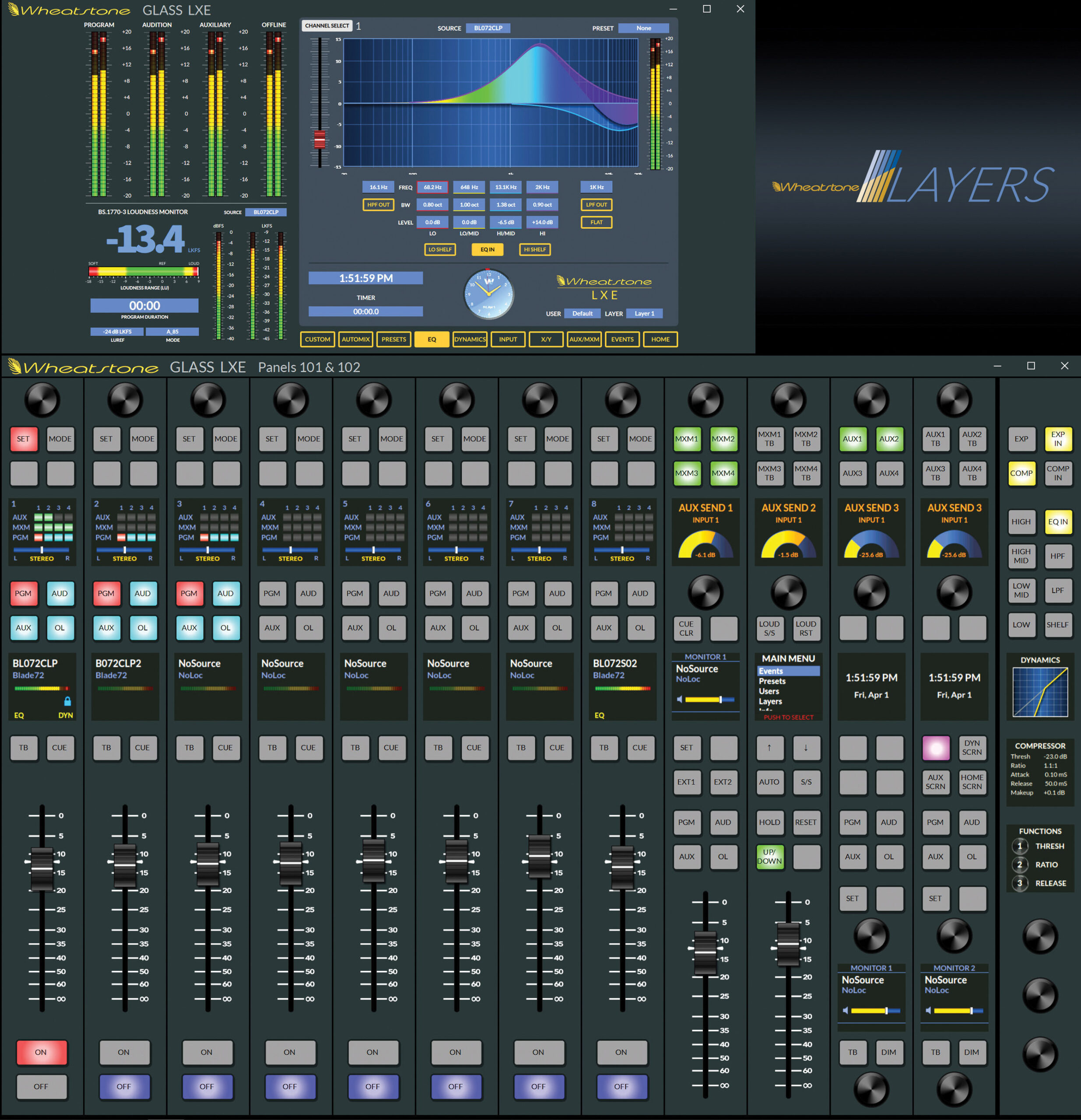Select Presets in the Main Menu list

coord(772,681)
